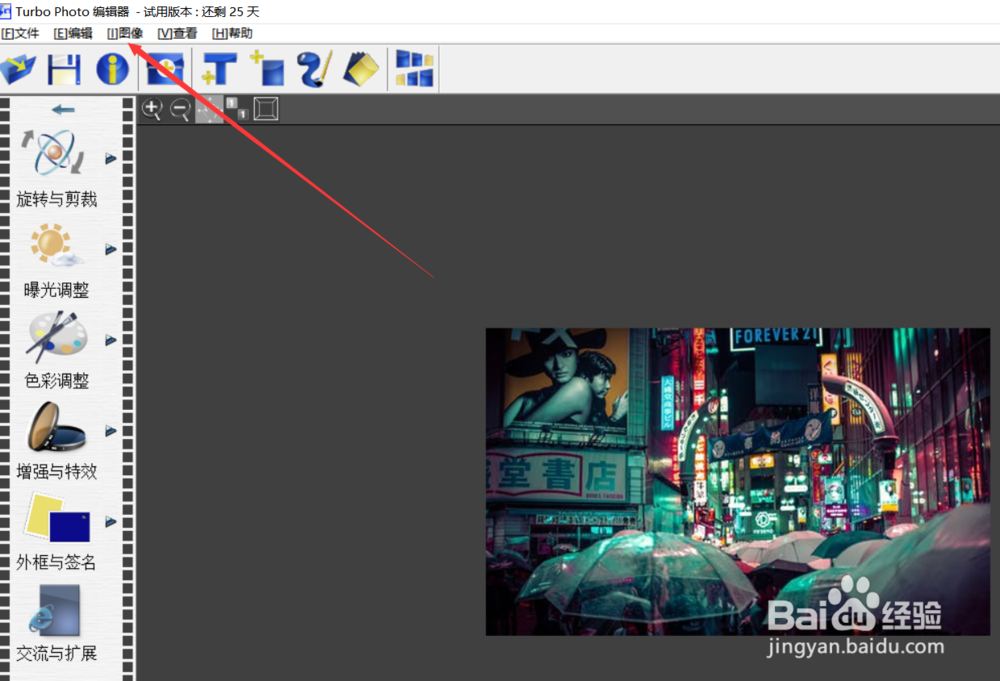1000x681 pixels.
Task: Open the 色彩调整 palette icon
Action: click(56, 335)
